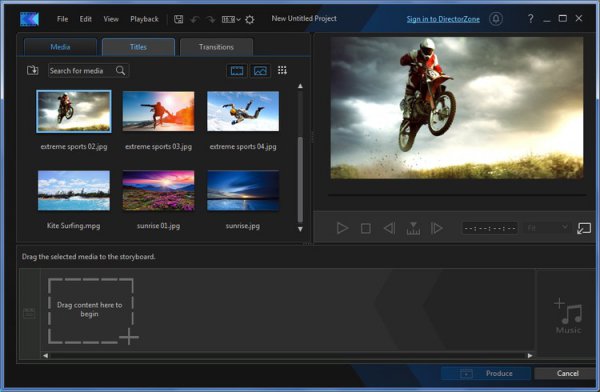
Task: Select sunrise 01.jpg thumbnail
Action: [158, 191]
